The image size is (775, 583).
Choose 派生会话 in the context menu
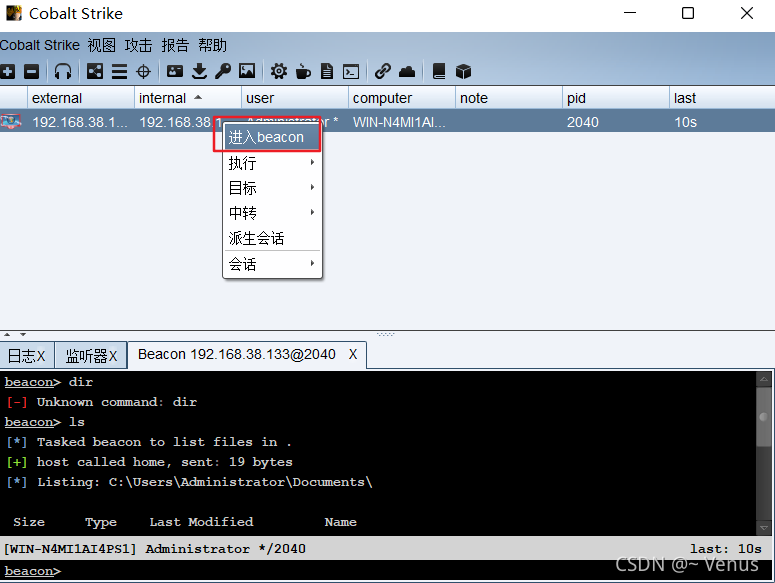[x=272, y=238]
